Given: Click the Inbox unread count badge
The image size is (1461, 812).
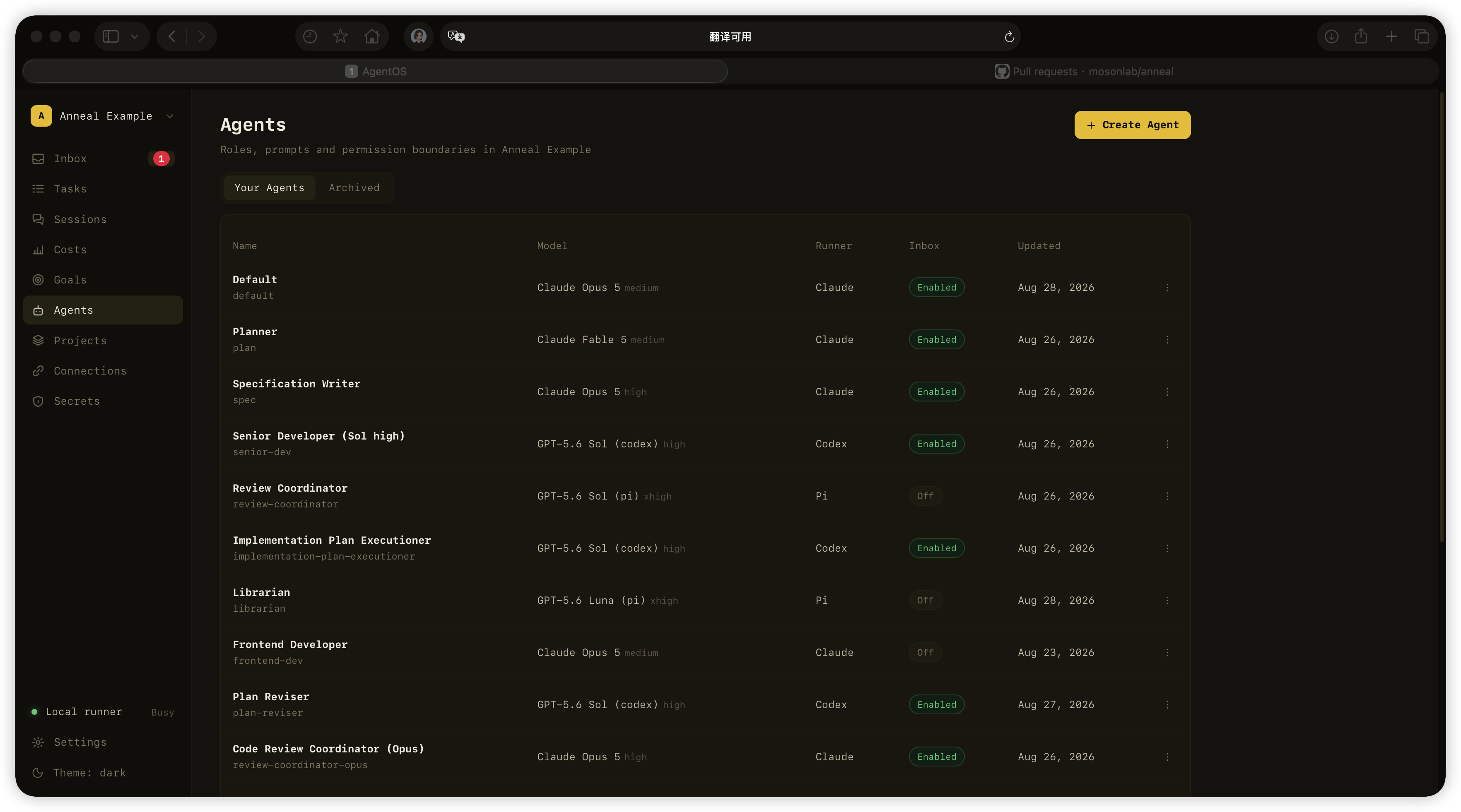Looking at the screenshot, I should tap(161, 159).
